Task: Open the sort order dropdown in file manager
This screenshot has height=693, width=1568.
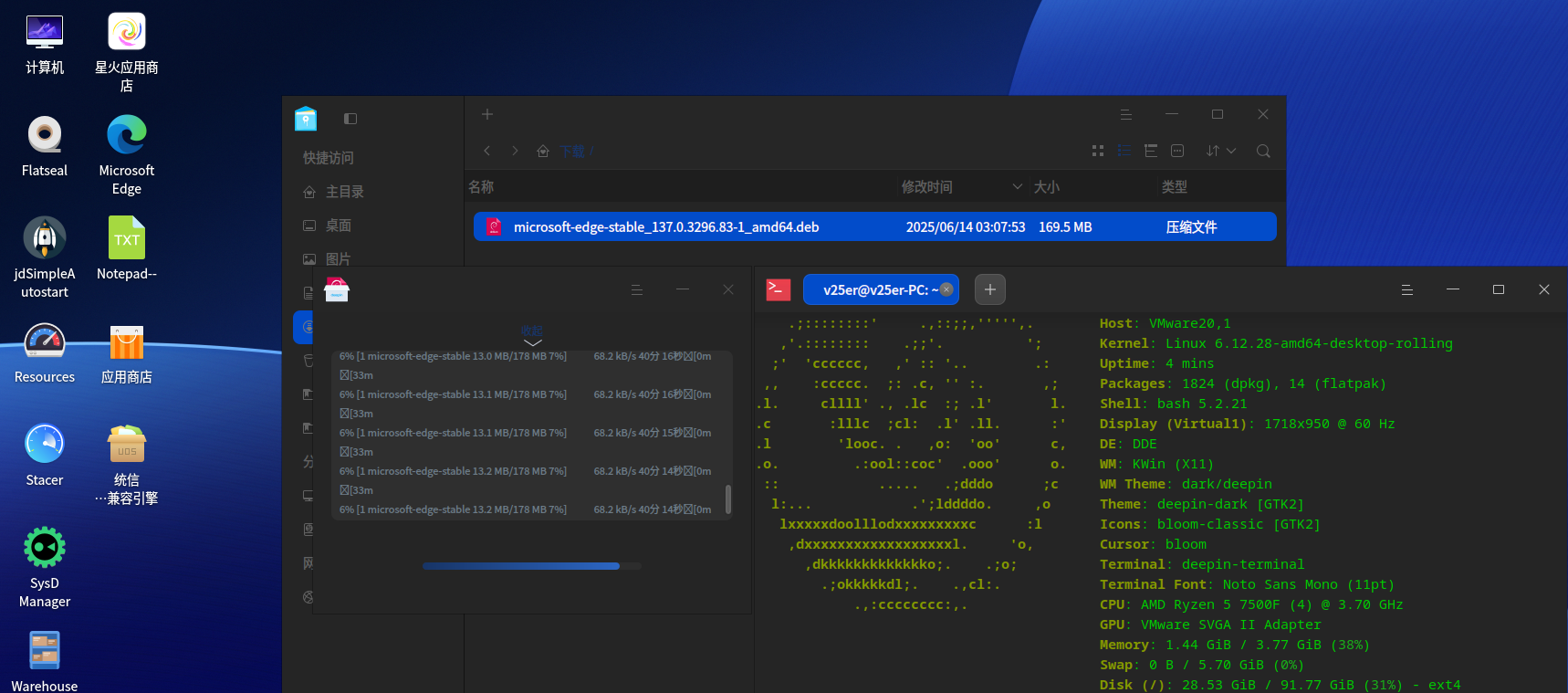Action: click(1220, 151)
